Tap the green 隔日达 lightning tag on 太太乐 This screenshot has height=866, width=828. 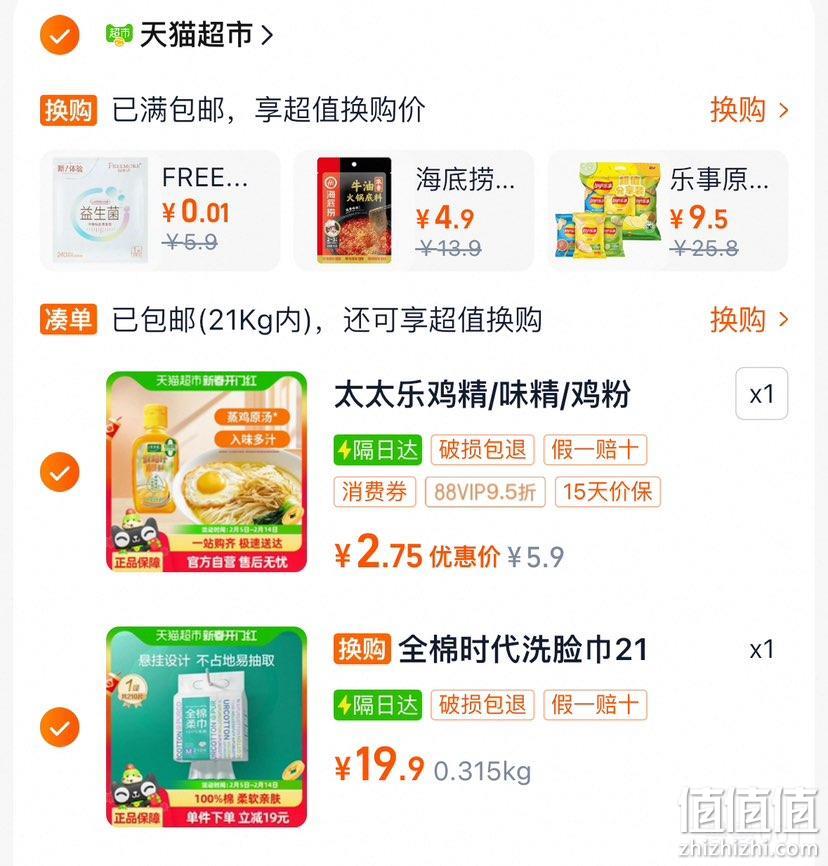point(378,450)
